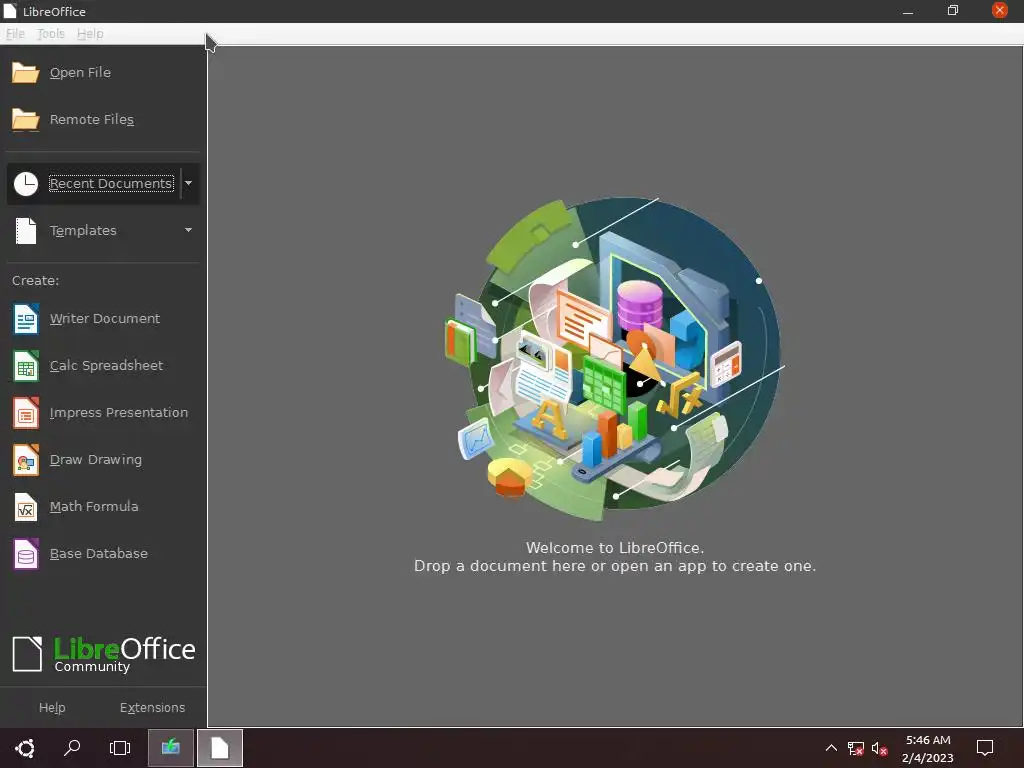Click the Help button at sidebar bottom
The image size is (1024, 768).
52,708
